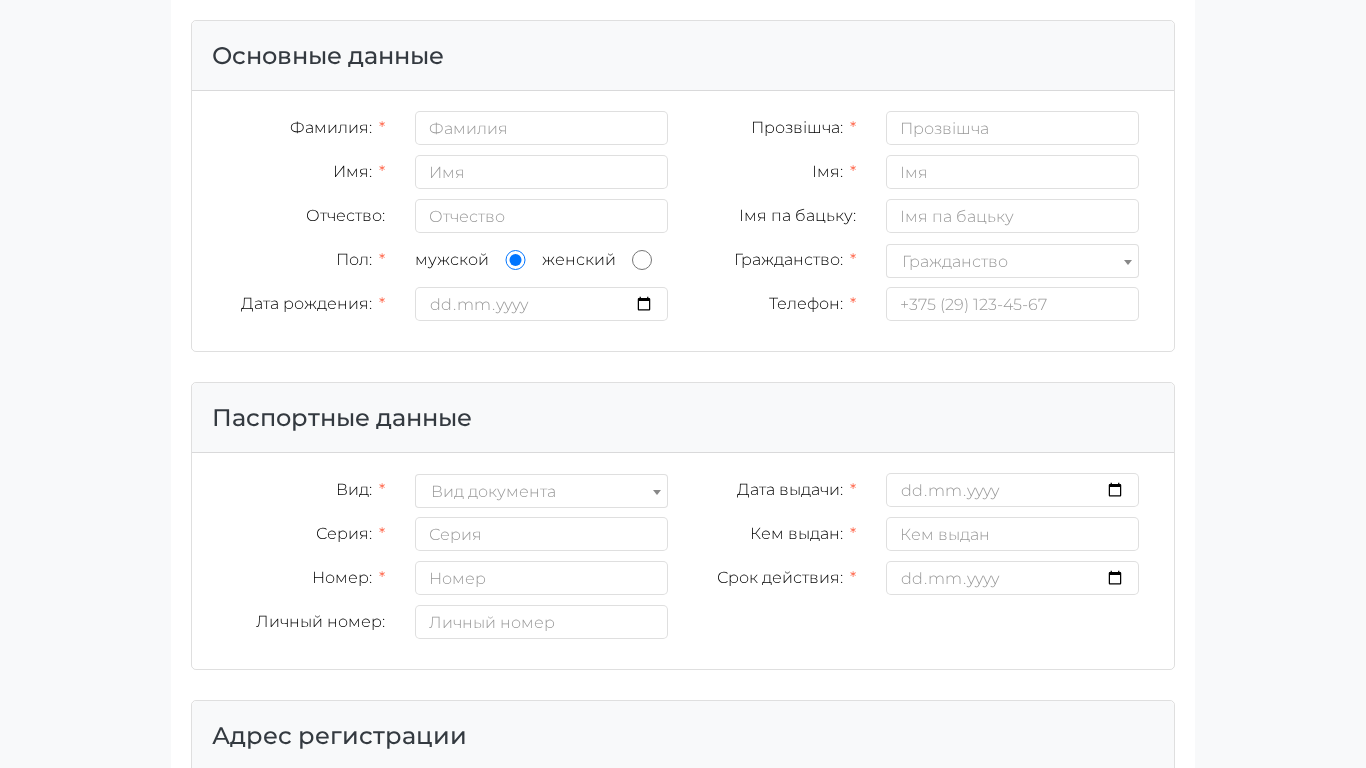Click into the Отчество field
The image size is (1366, 768).
click(x=541, y=216)
